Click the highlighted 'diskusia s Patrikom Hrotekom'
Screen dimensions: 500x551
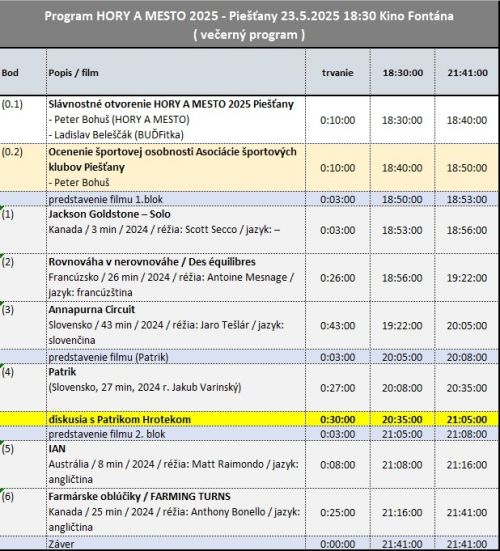pyautogui.click(x=119, y=419)
